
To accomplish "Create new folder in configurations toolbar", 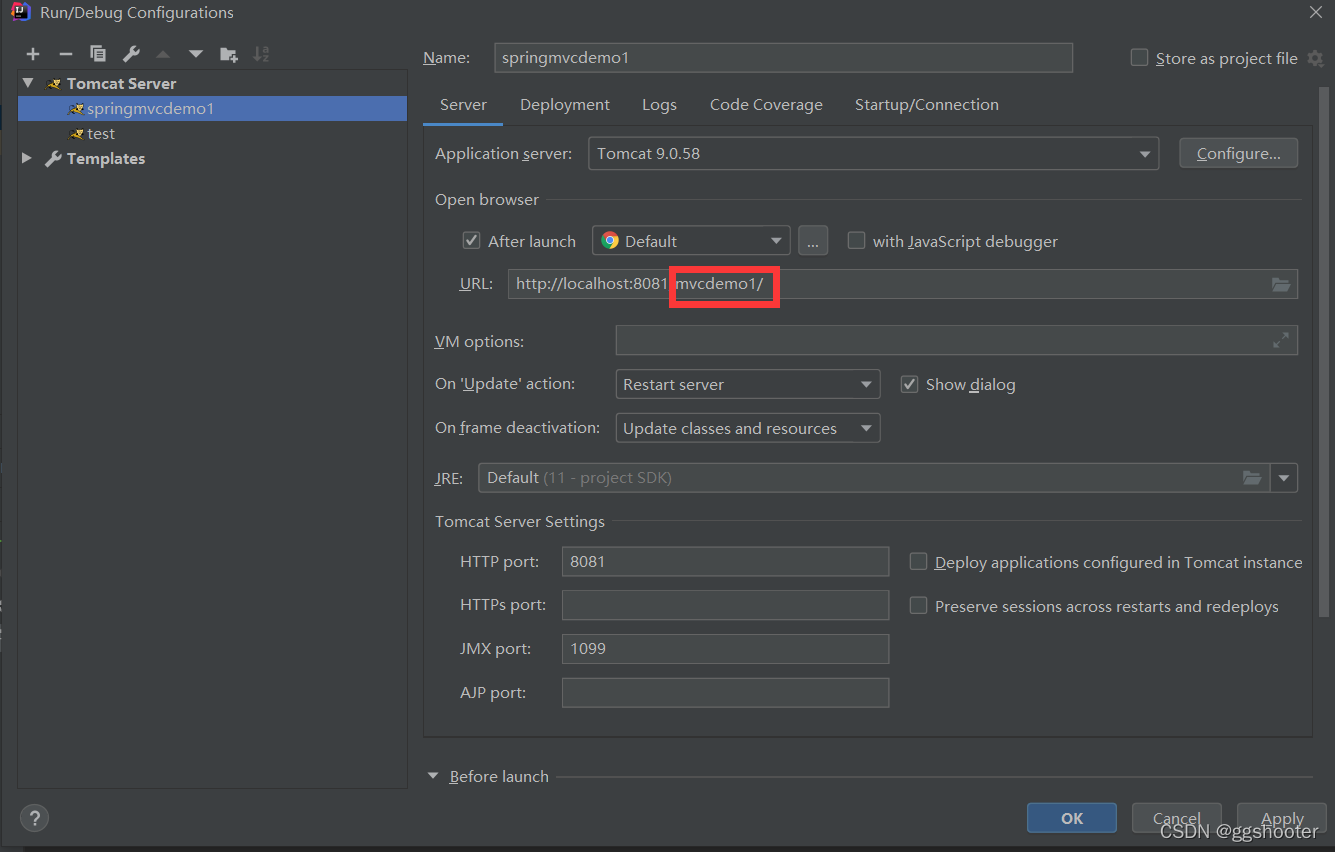I will point(229,54).
